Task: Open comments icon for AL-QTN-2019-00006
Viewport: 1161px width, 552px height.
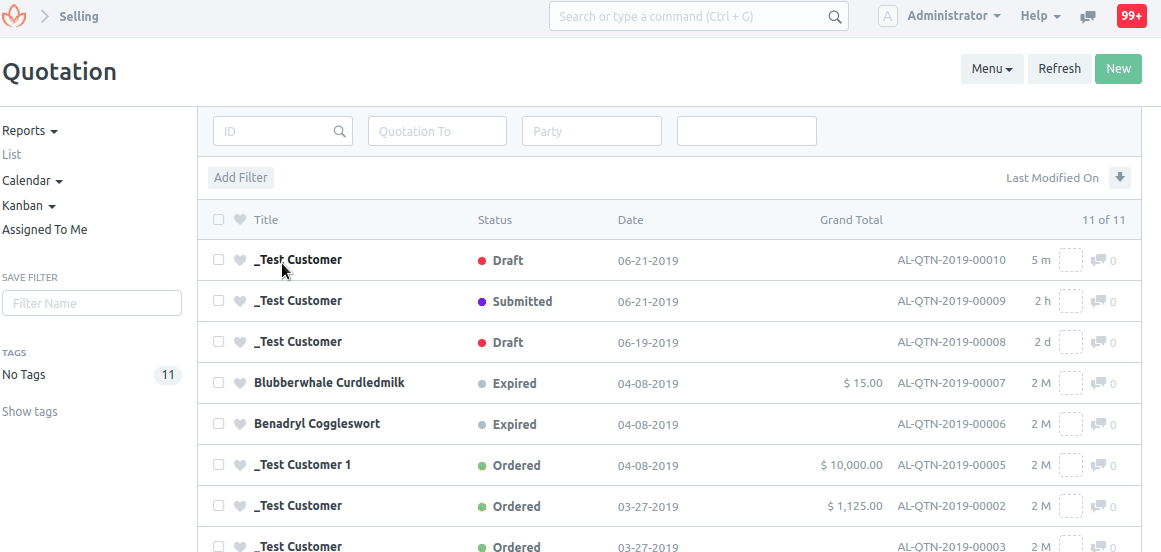Action: 1100,424
